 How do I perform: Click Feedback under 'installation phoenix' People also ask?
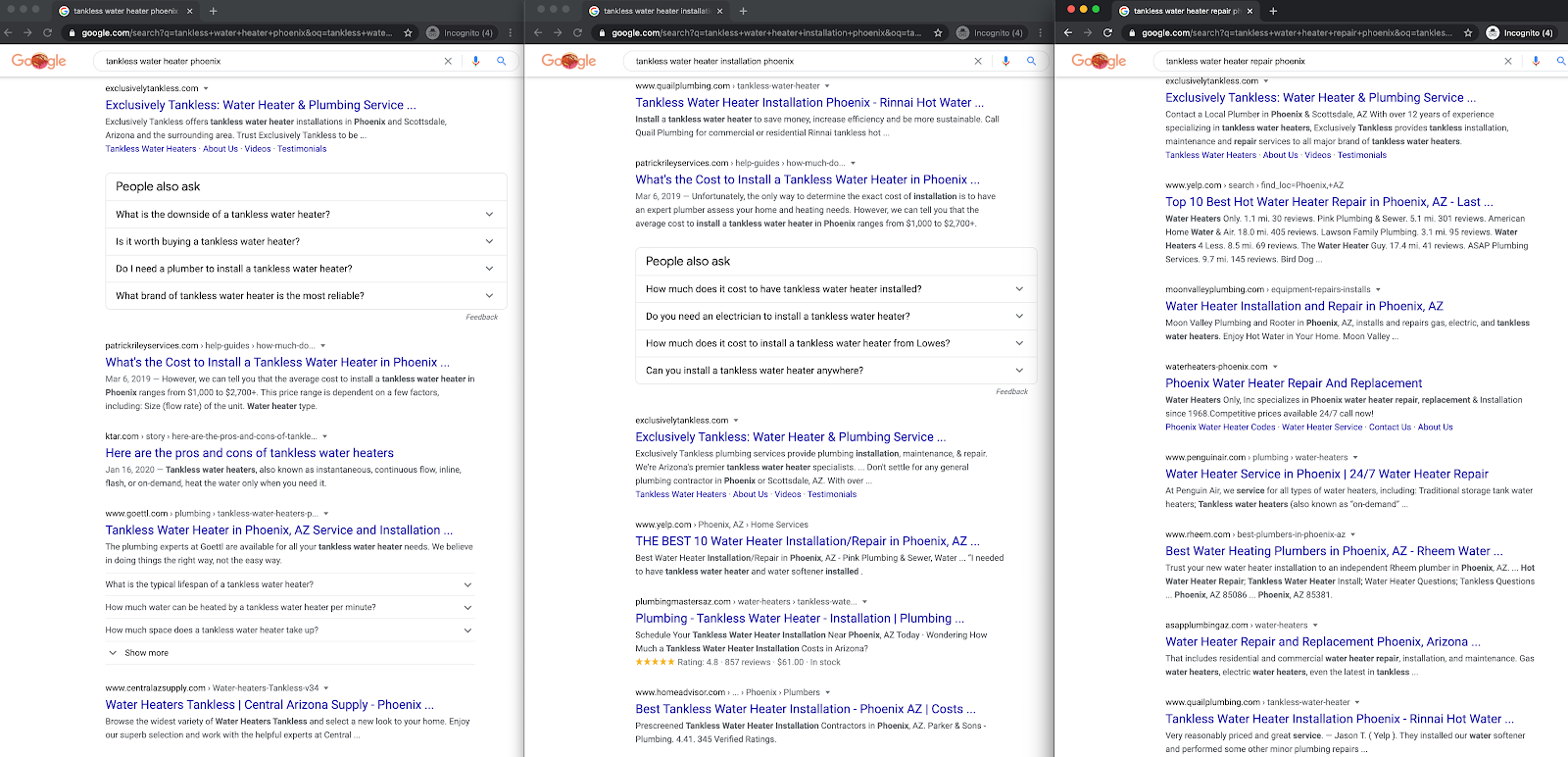(1011, 392)
